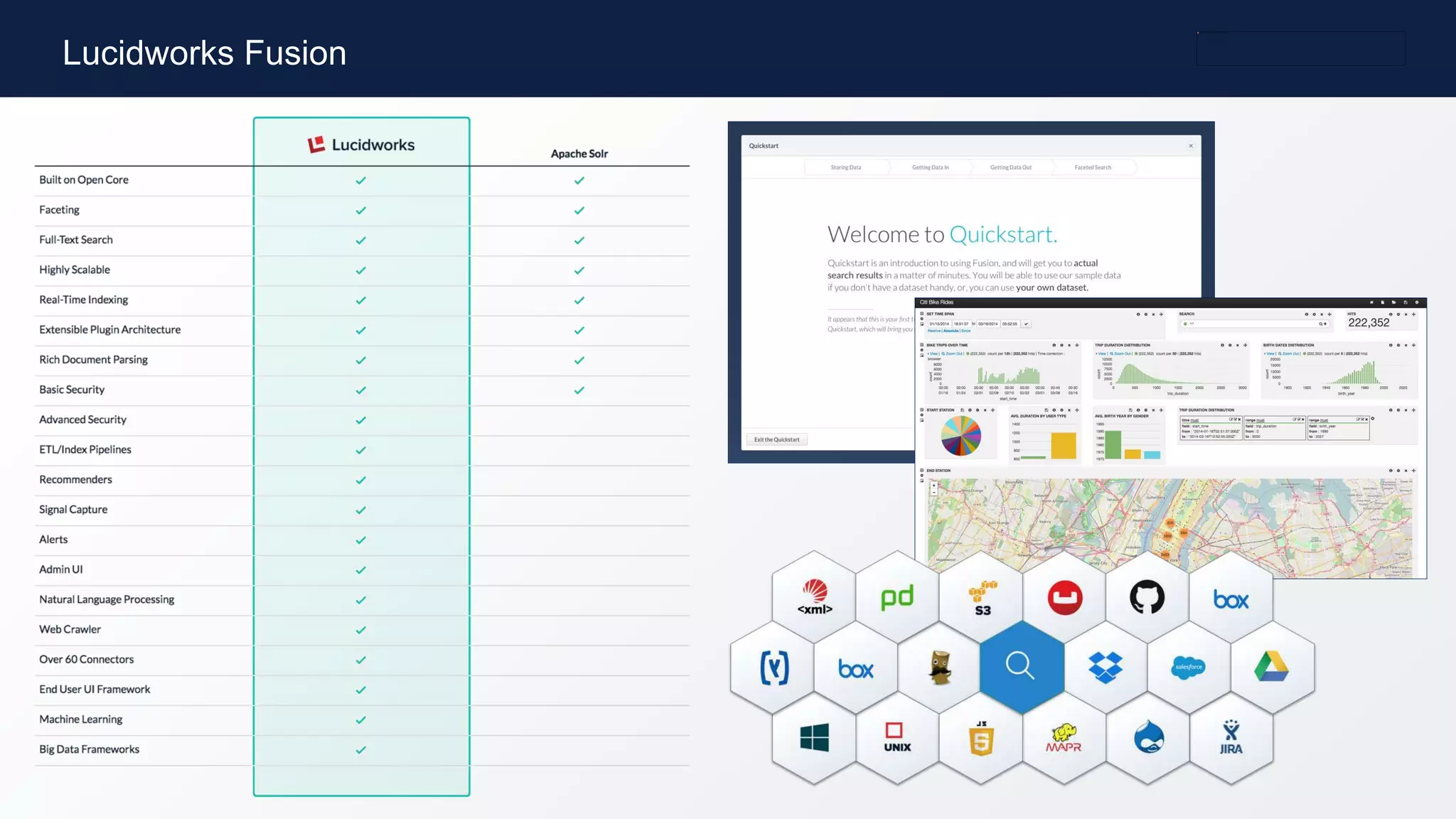
Task: Switch to the Faceted Search quickstart step
Action: point(1093,168)
